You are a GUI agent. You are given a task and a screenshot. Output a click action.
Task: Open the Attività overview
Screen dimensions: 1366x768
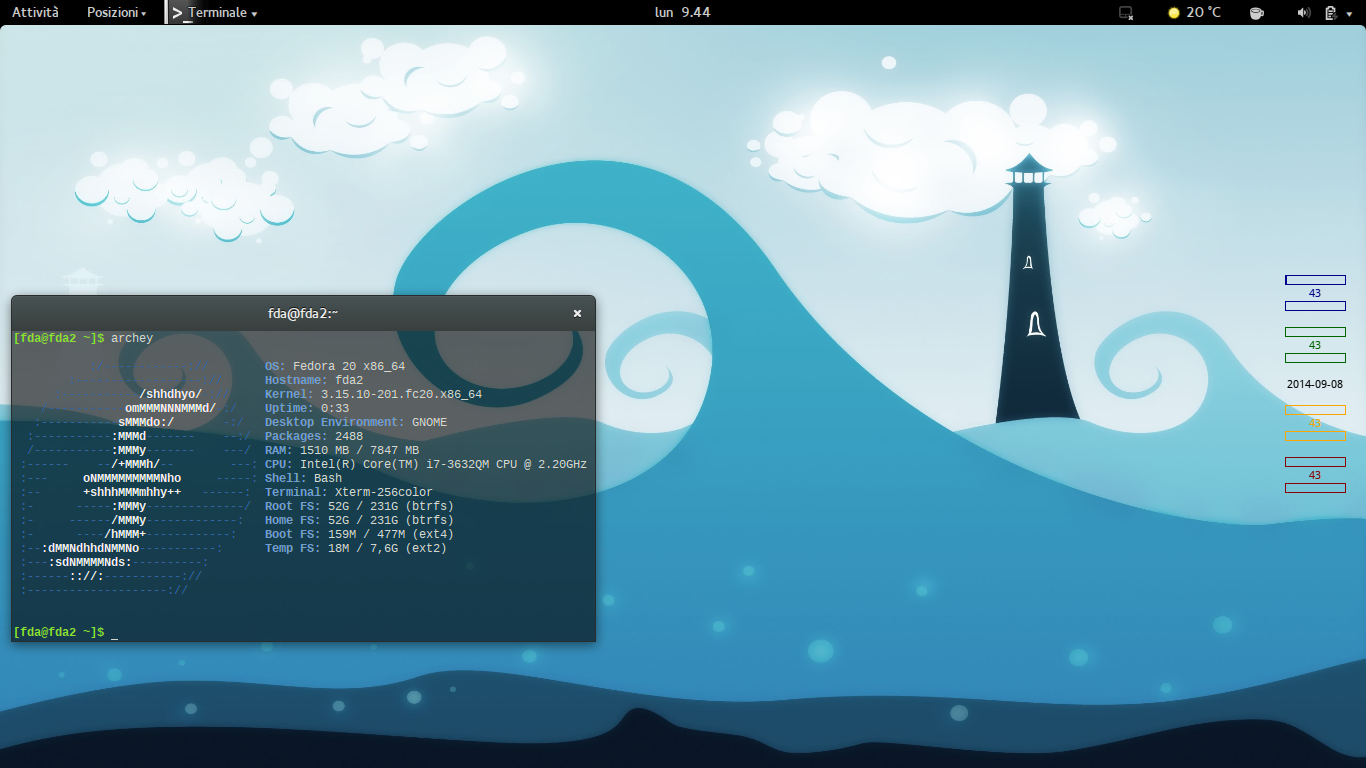[35, 13]
